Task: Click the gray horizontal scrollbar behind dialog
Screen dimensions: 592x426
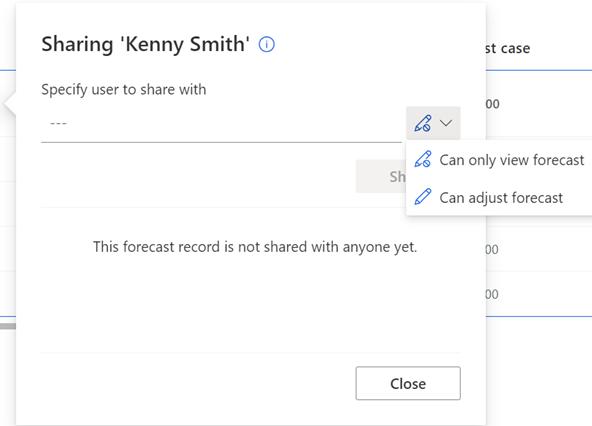Action: 8,326
